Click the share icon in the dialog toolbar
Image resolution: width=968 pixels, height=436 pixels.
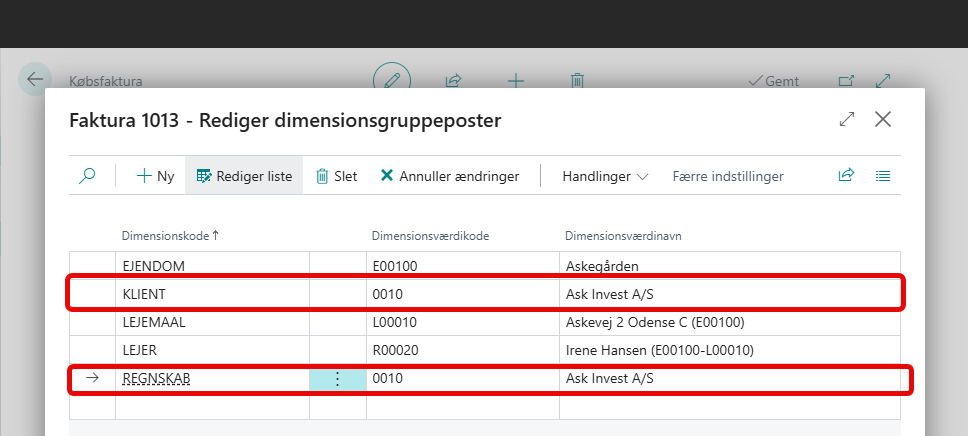click(x=846, y=176)
